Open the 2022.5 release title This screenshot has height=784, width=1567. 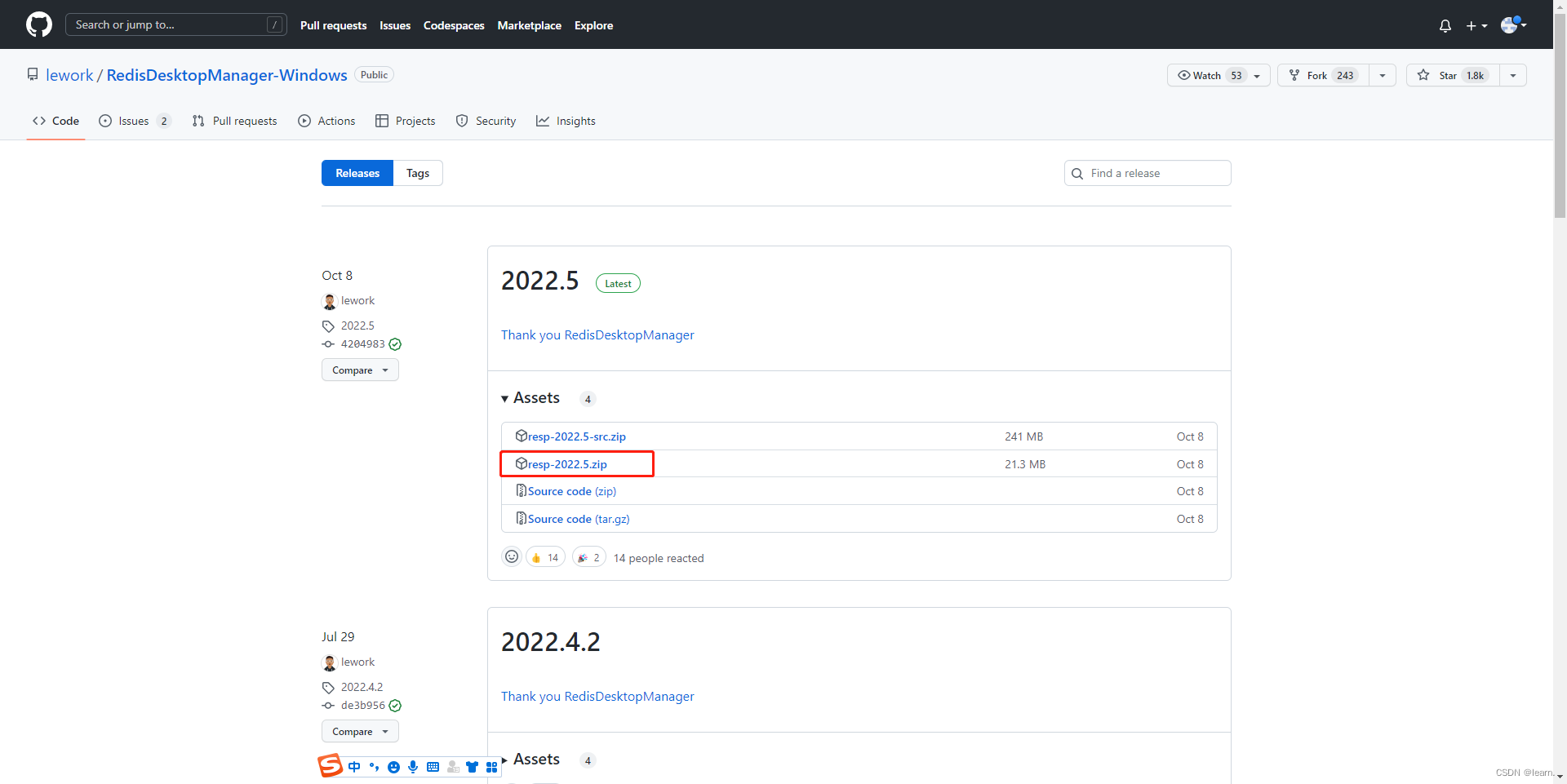pyautogui.click(x=539, y=281)
